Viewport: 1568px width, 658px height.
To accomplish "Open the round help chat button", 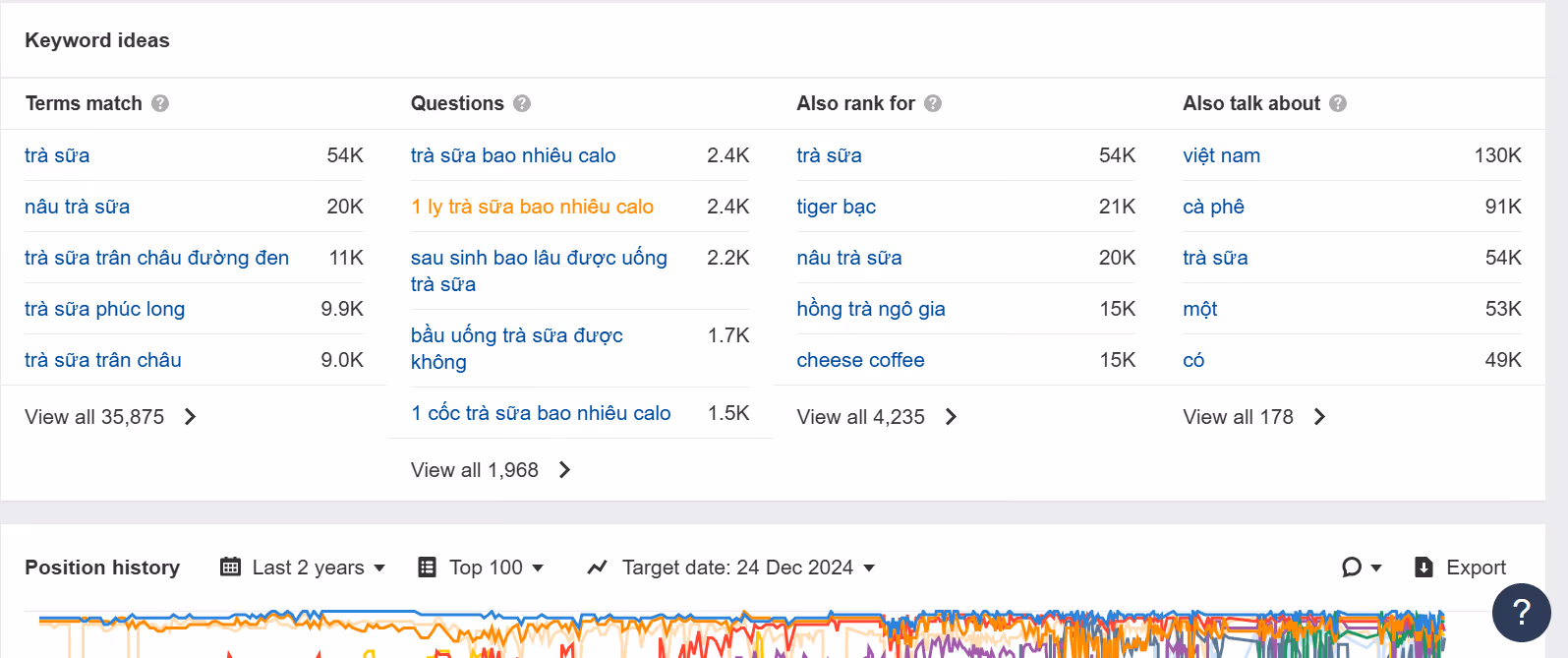I will pos(1521,613).
